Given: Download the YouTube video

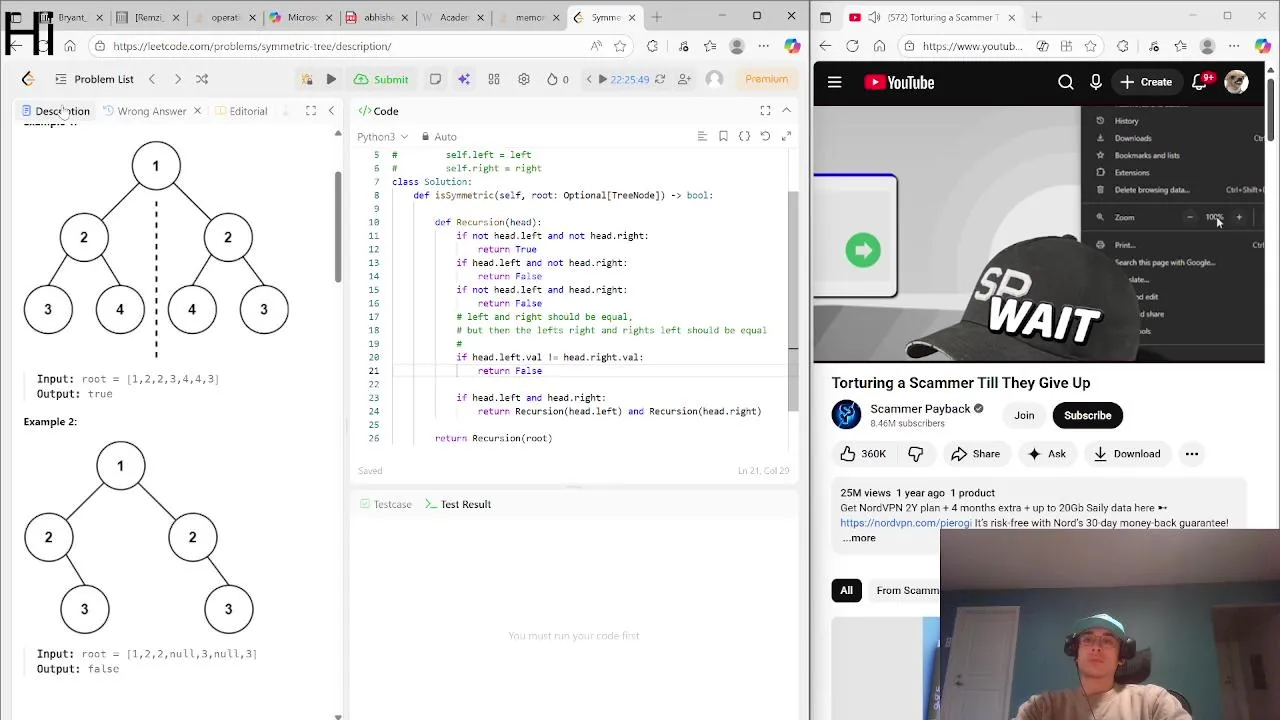Looking at the screenshot, I should pyautogui.click(x=1127, y=454).
